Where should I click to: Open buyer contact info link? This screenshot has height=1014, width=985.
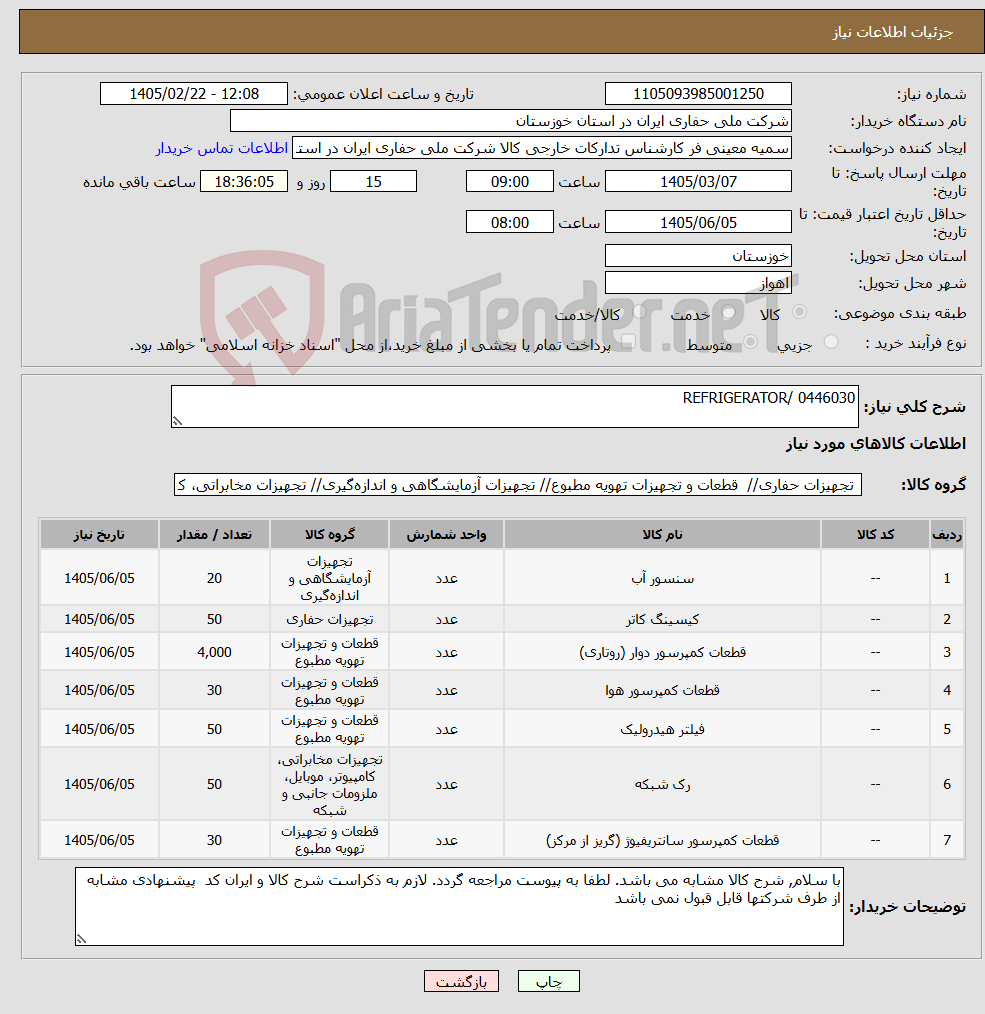tap(222, 148)
